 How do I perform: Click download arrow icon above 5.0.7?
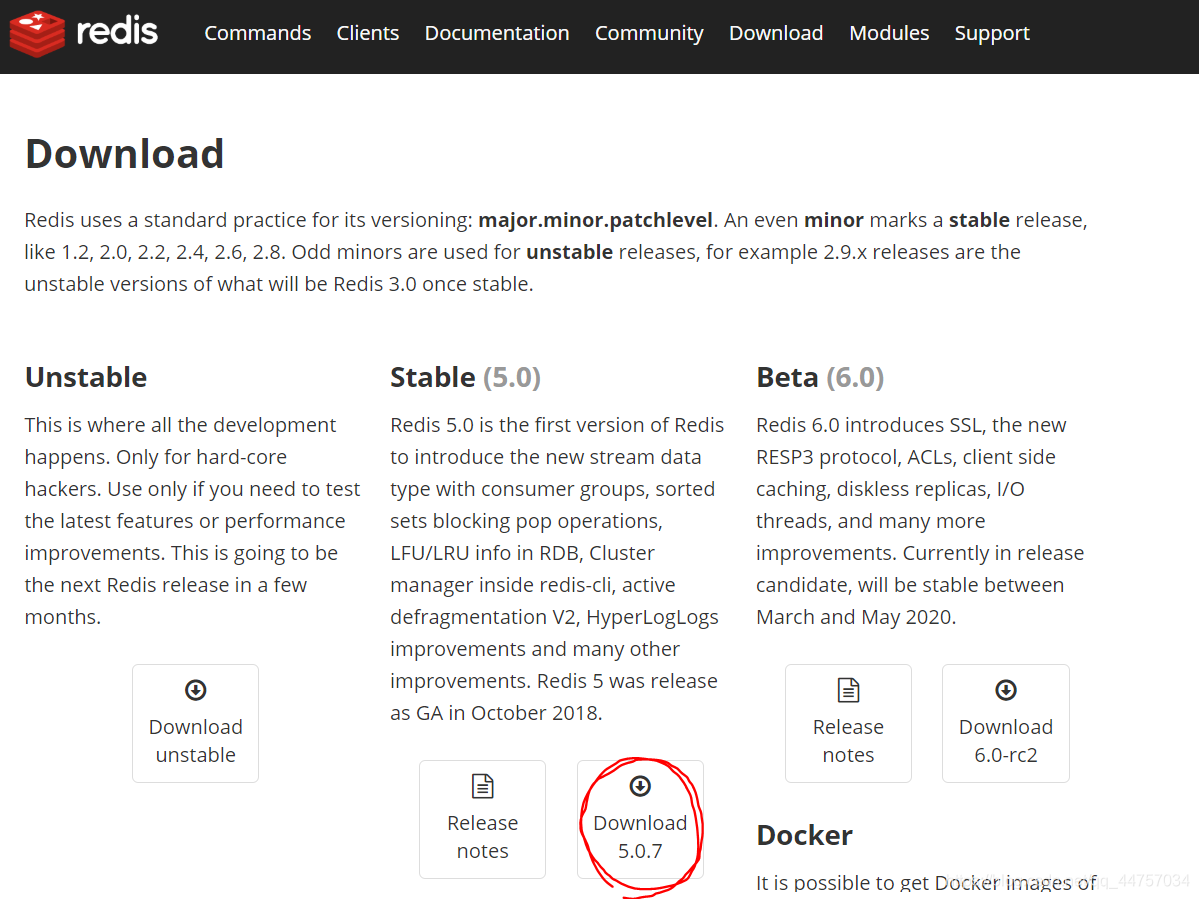[640, 786]
